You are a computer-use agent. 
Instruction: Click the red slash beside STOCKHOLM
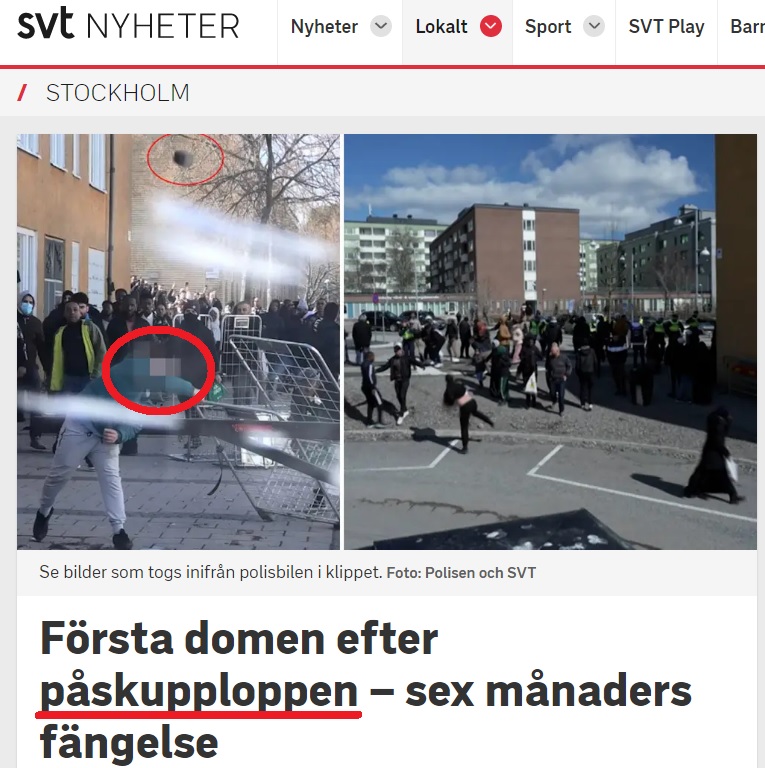(x=22, y=93)
